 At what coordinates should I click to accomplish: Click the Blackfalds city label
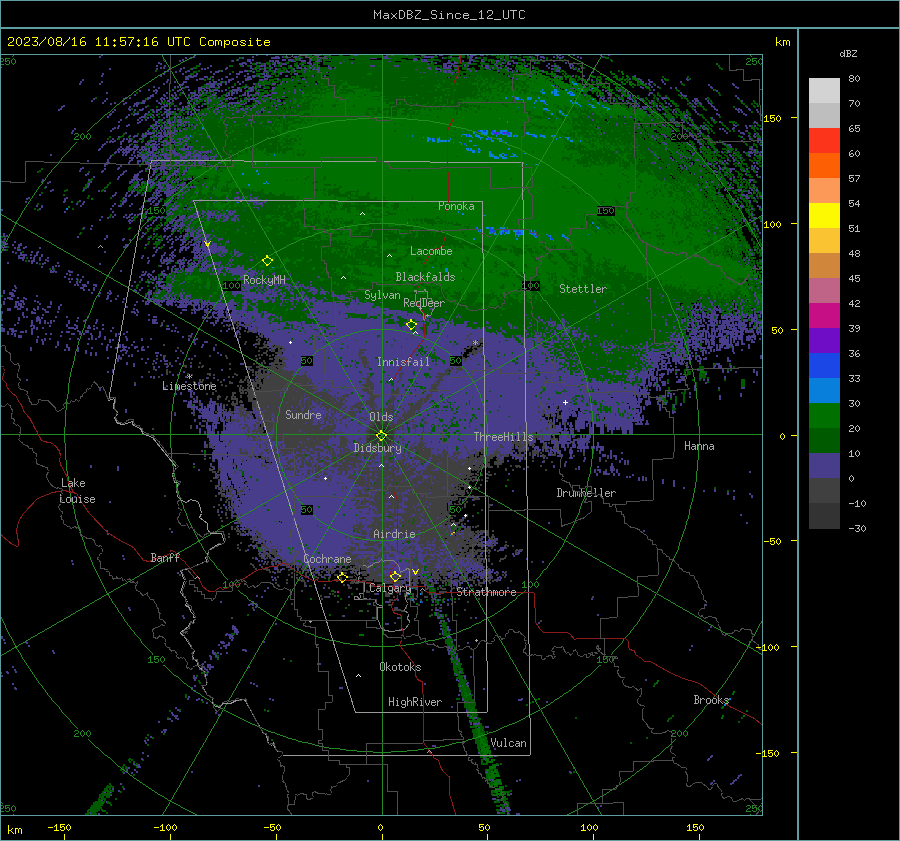tap(425, 277)
